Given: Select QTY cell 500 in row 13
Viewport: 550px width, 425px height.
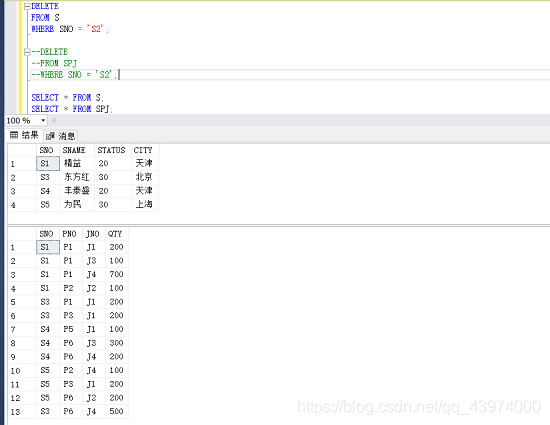Looking at the screenshot, I should tap(116, 411).
